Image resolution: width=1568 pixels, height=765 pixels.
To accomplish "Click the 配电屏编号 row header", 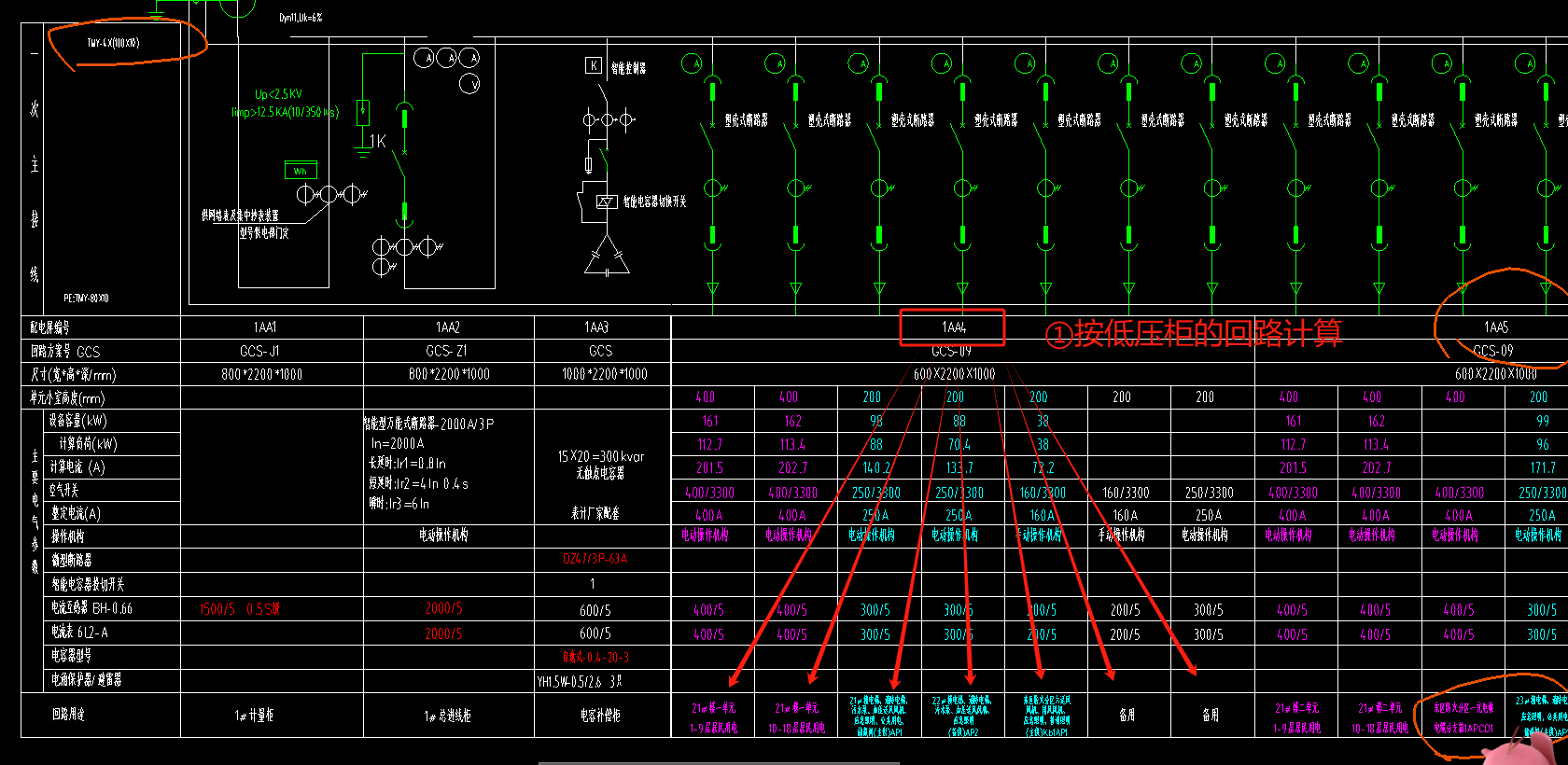I will [x=49, y=327].
